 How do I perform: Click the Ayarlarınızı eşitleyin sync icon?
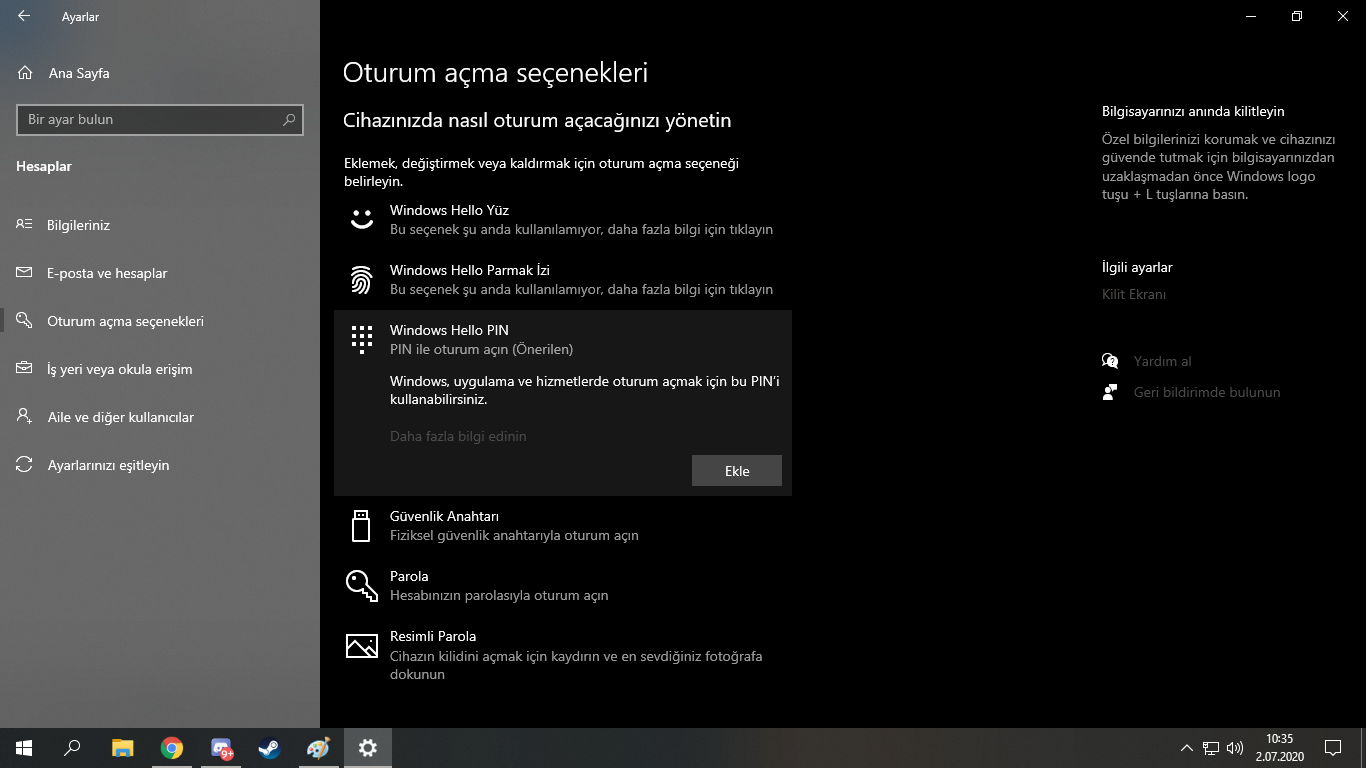tap(25, 465)
